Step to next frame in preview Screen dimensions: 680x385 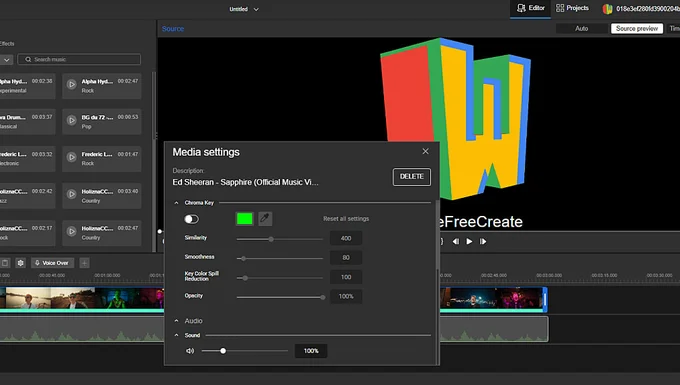click(x=483, y=241)
